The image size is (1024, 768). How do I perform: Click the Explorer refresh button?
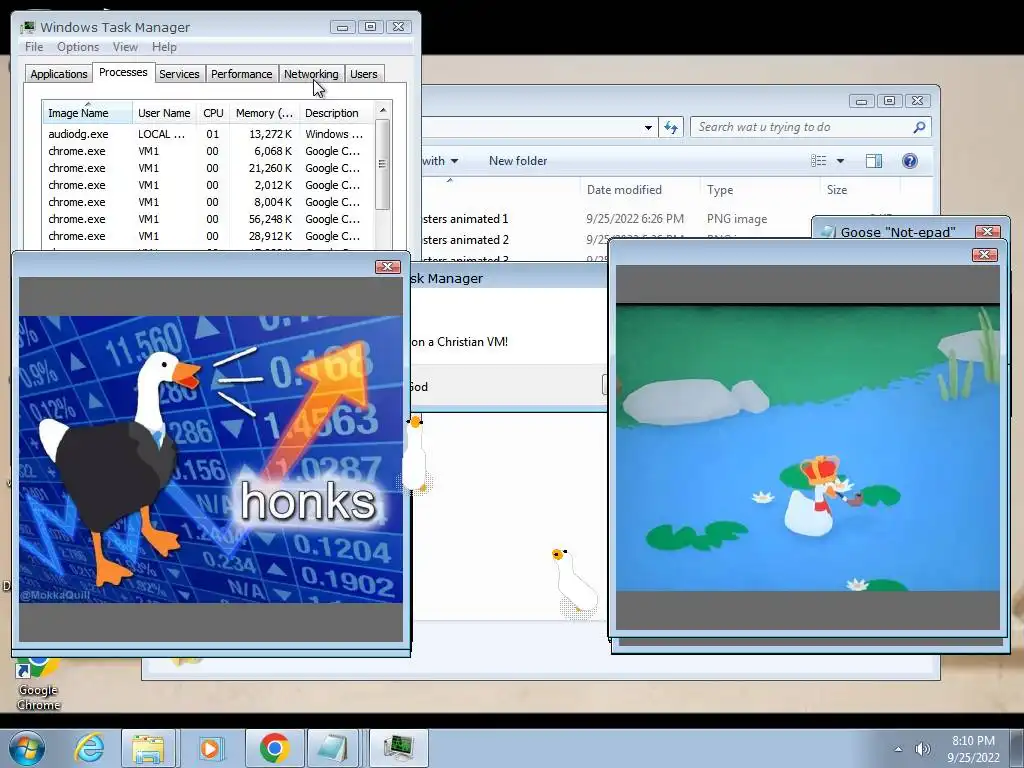(x=671, y=127)
